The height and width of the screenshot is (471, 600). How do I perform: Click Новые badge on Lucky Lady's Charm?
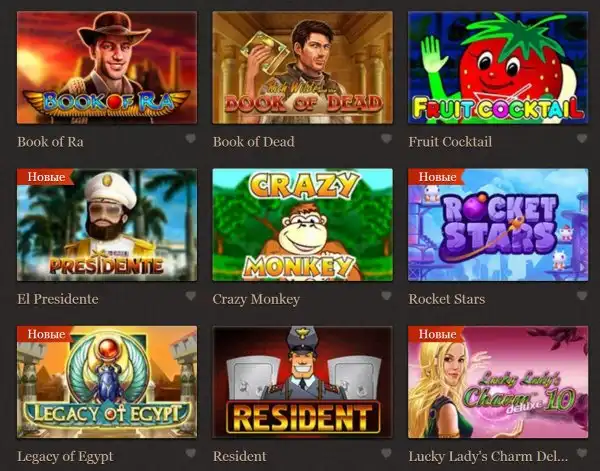[437, 334]
